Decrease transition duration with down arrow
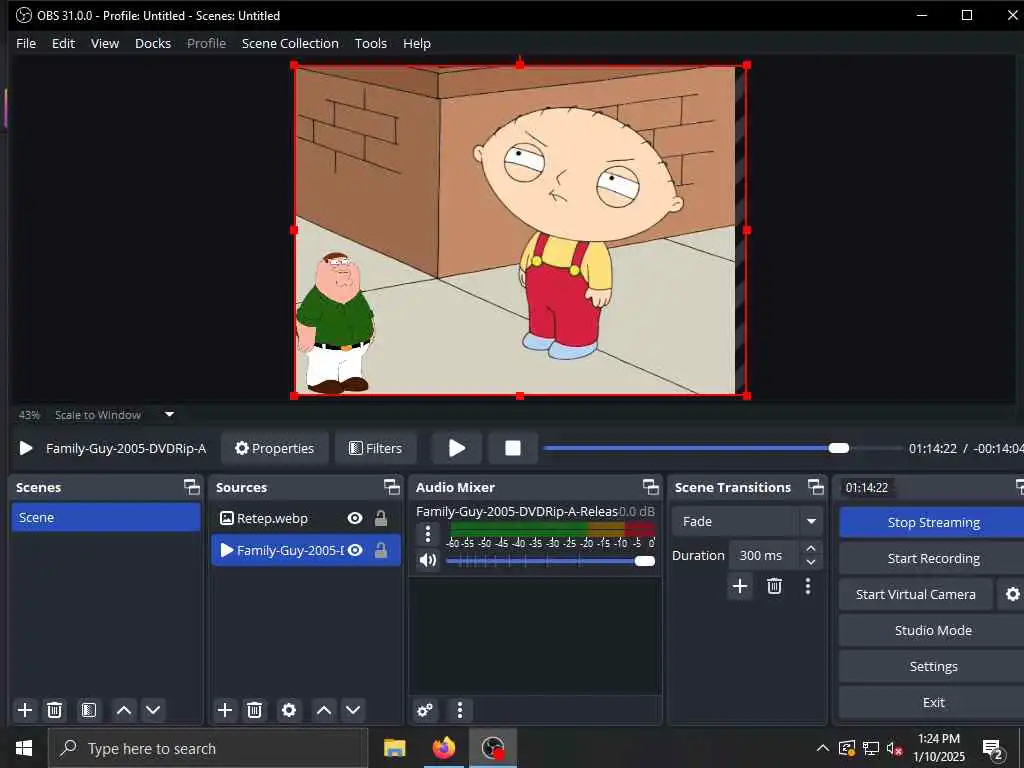Image resolution: width=1024 pixels, height=768 pixels. click(810, 562)
